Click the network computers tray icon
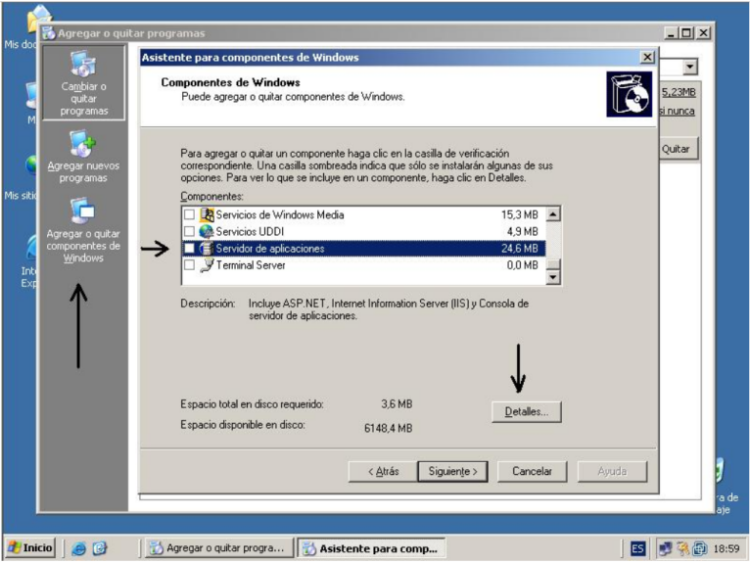 point(665,548)
